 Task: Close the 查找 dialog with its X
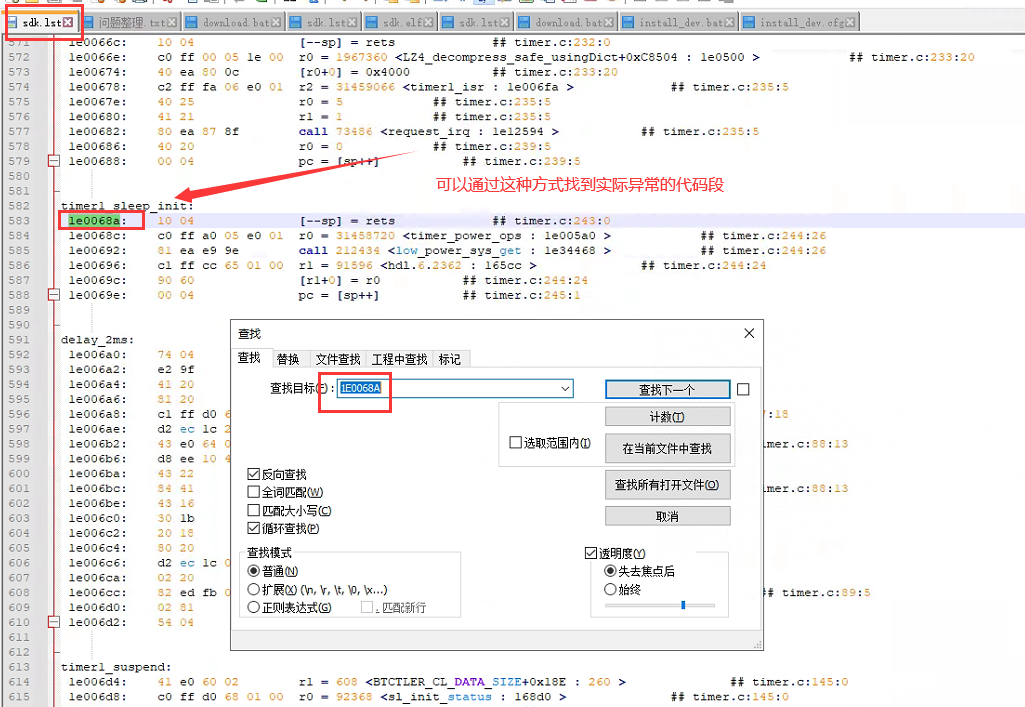click(x=749, y=333)
